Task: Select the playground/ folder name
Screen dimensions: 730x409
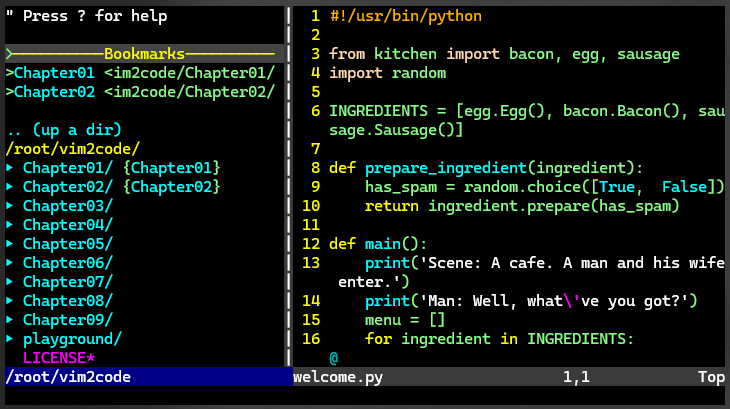Action: coord(72,339)
